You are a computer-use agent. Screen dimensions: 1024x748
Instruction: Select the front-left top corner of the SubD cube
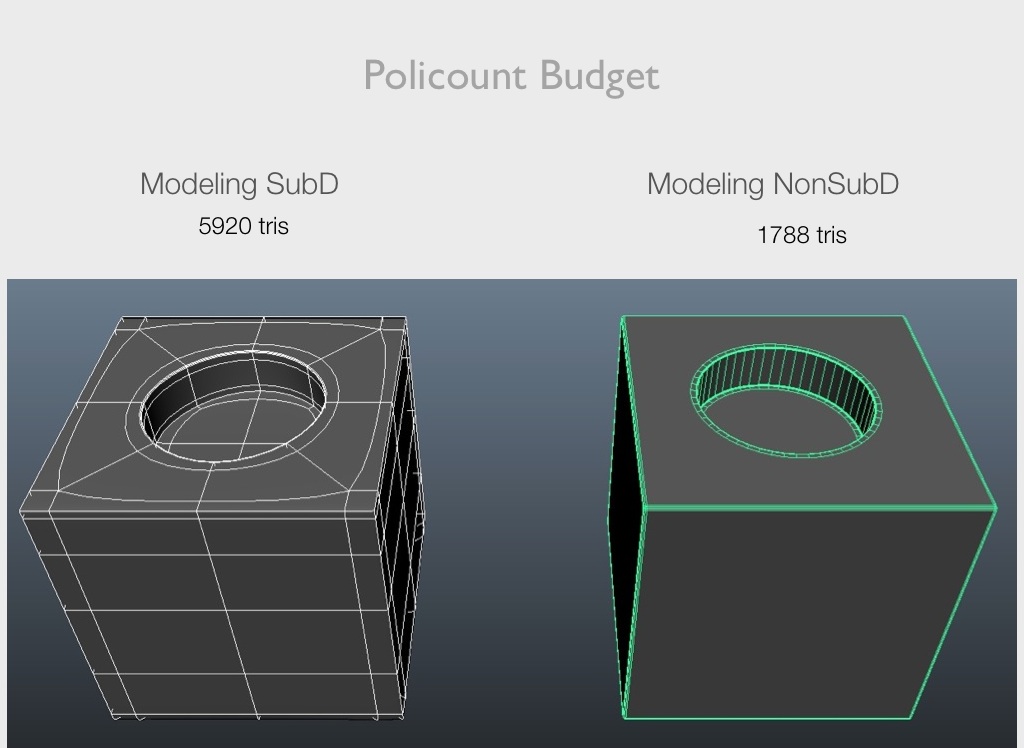click(21, 513)
